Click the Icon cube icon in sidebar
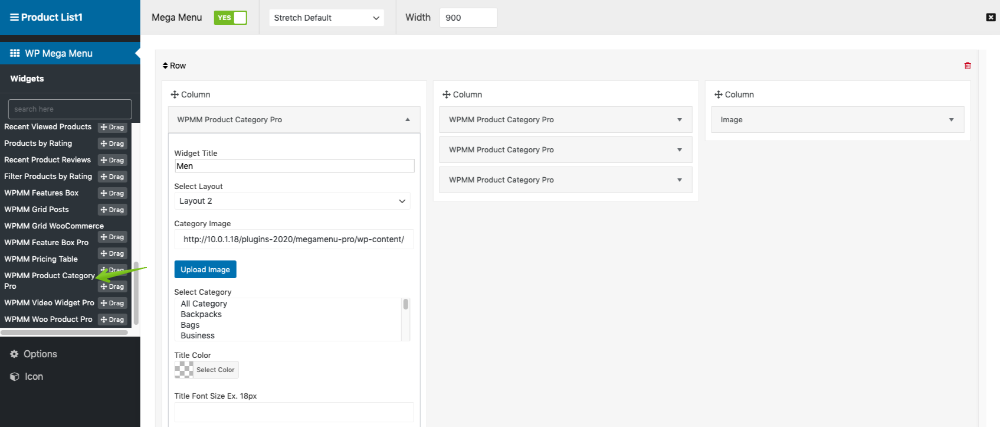1000x427 pixels. [14, 377]
